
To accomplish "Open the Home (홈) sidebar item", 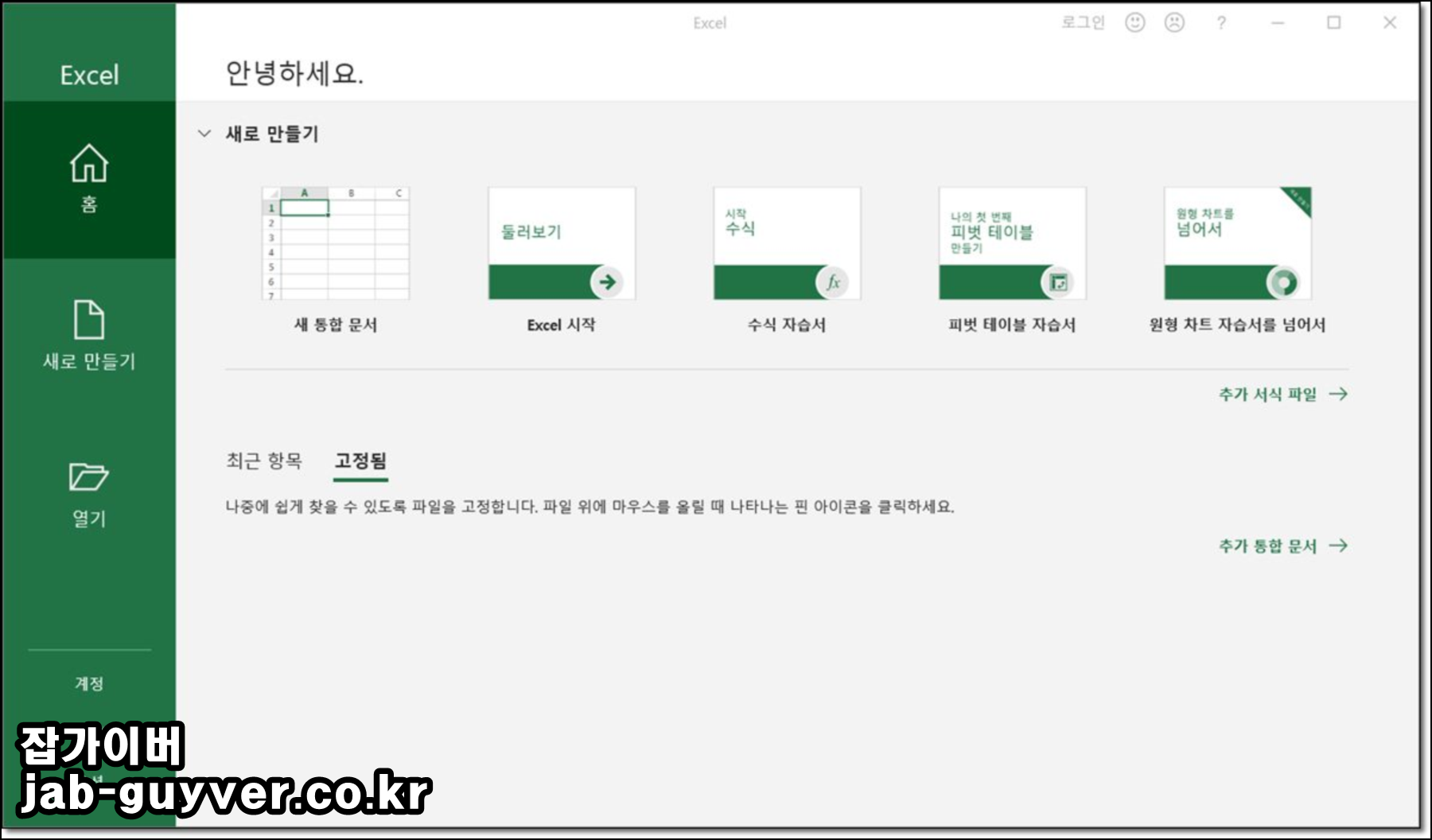I will 89,180.
